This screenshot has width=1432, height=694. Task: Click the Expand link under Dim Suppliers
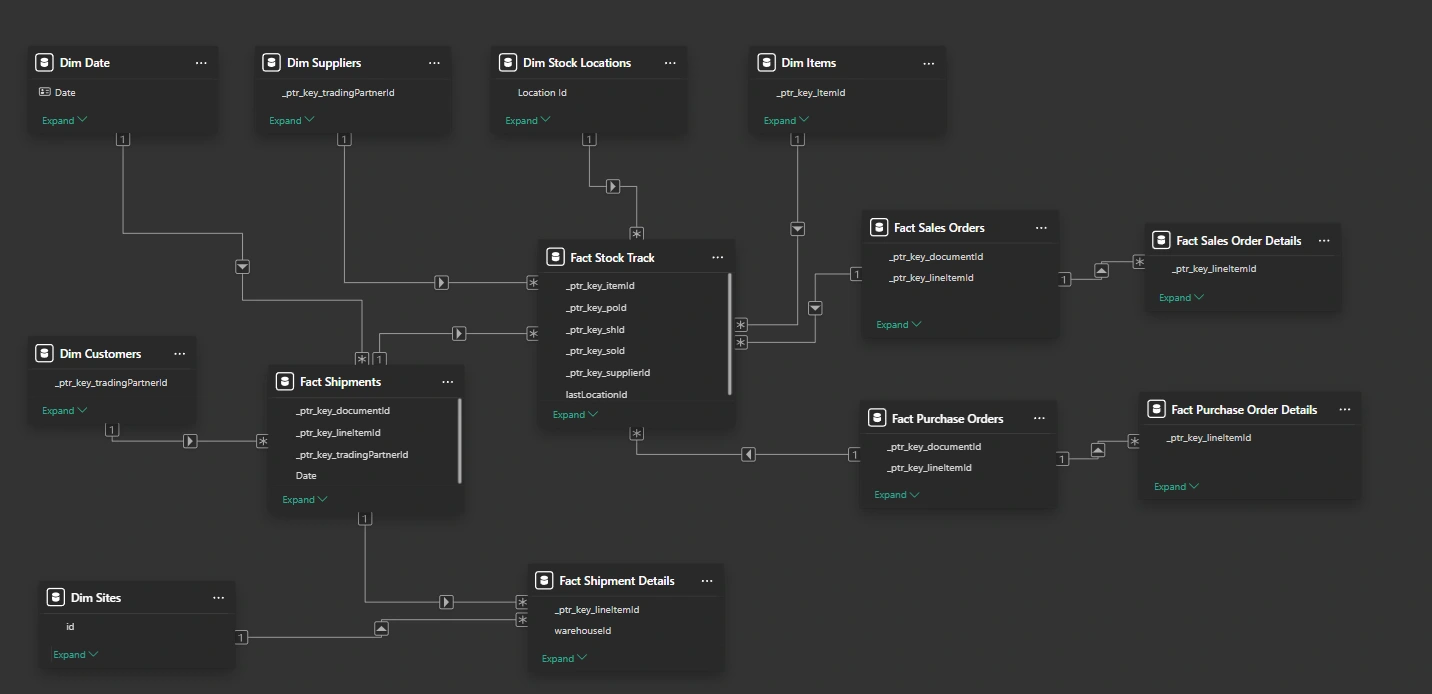pos(291,119)
